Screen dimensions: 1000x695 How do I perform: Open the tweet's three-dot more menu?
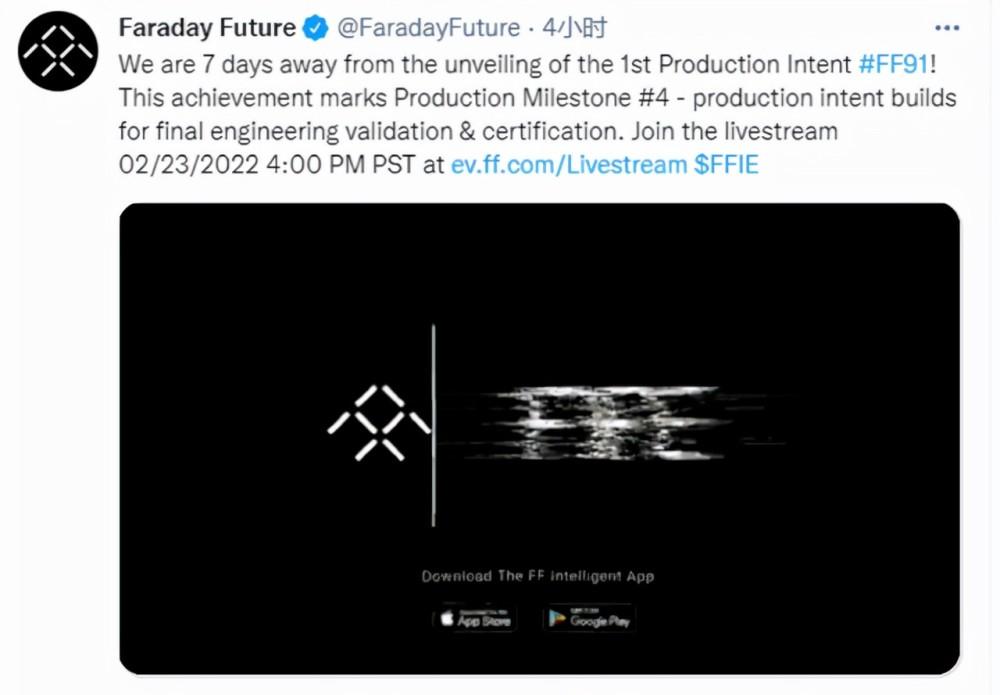pos(946,28)
